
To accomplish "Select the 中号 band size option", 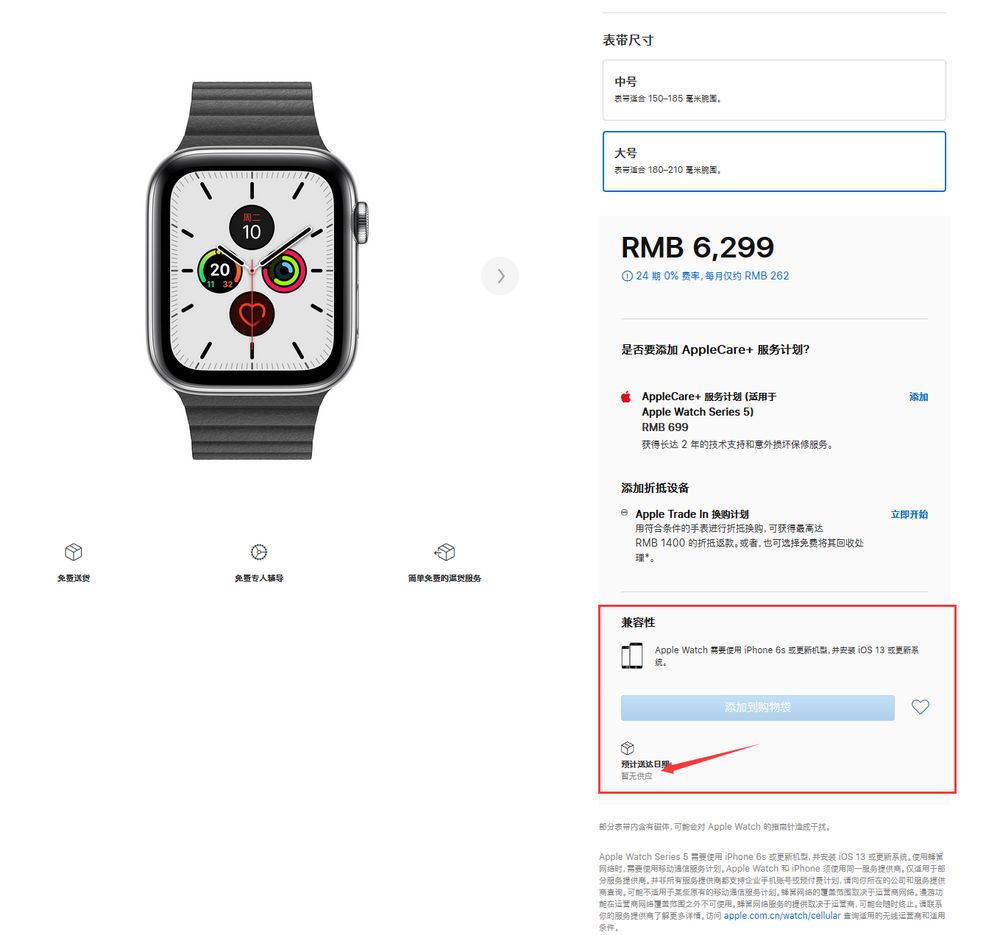I will [774, 90].
